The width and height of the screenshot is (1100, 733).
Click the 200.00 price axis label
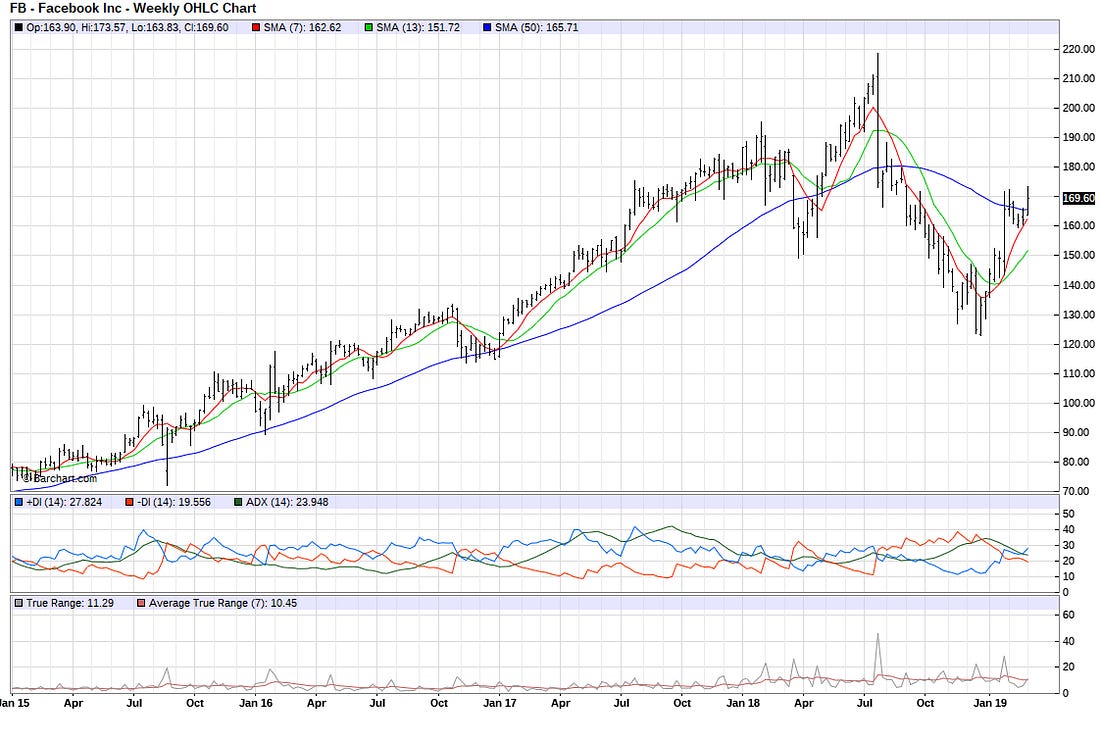click(x=1078, y=108)
